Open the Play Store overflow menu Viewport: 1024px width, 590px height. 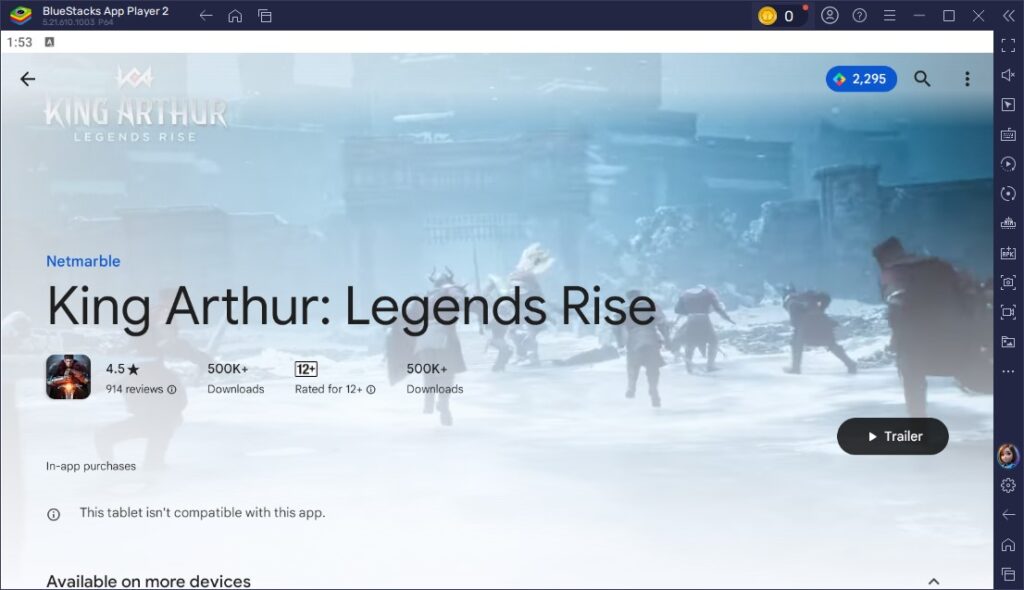click(965, 78)
